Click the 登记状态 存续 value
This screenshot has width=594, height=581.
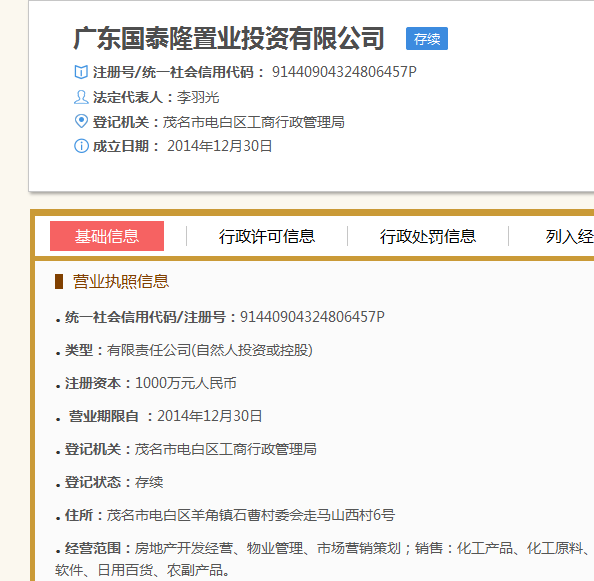(149, 483)
